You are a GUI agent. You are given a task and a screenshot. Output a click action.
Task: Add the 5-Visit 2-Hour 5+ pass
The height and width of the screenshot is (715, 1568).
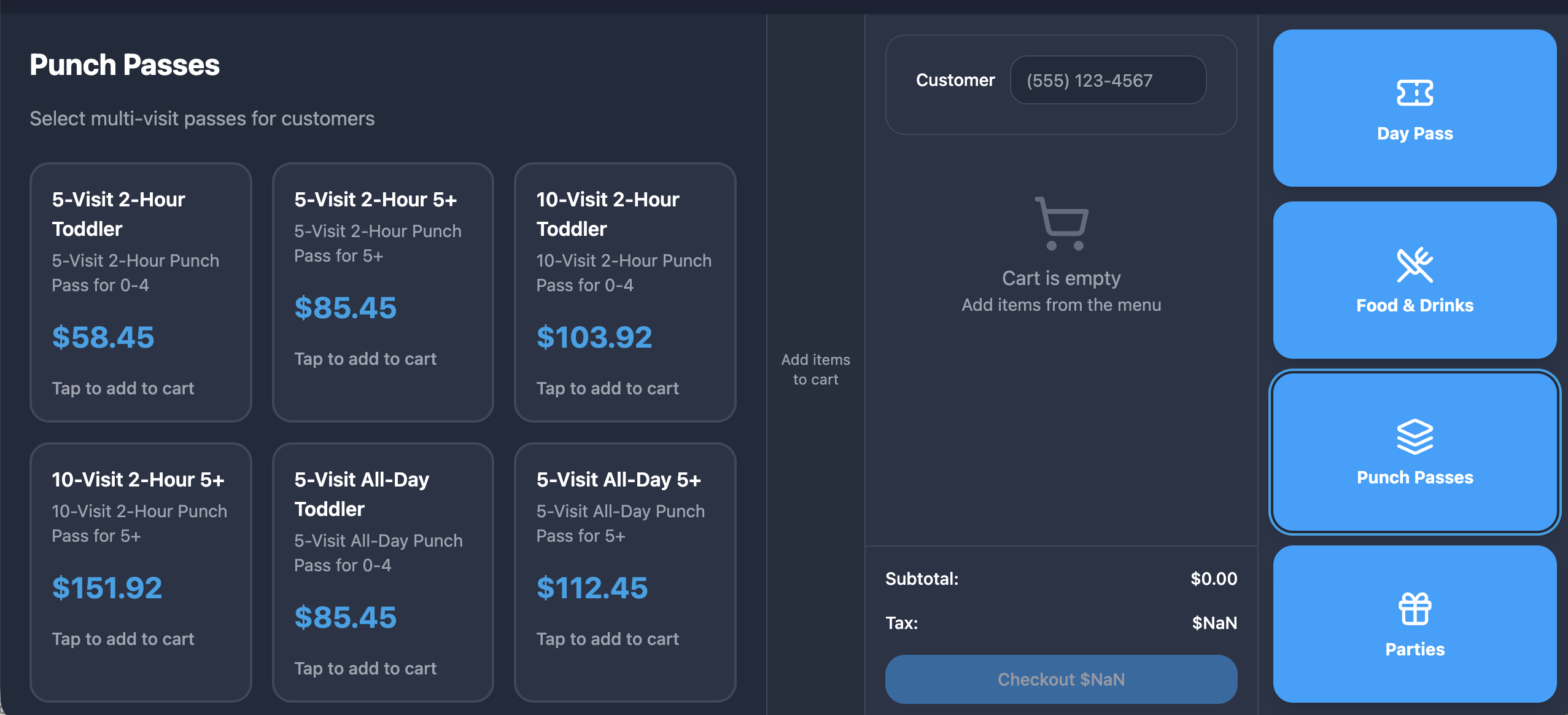(383, 292)
